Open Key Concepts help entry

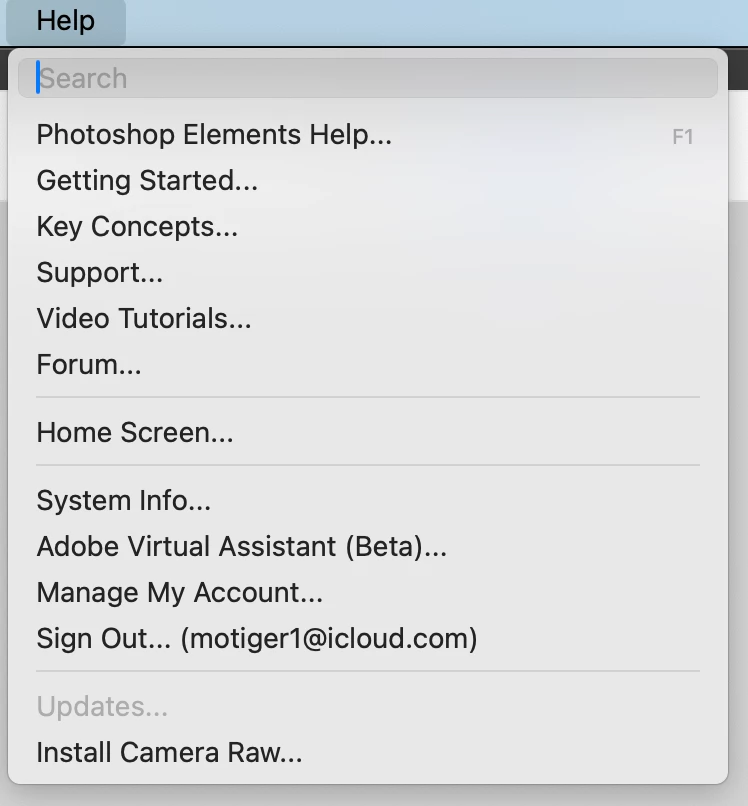point(368,227)
